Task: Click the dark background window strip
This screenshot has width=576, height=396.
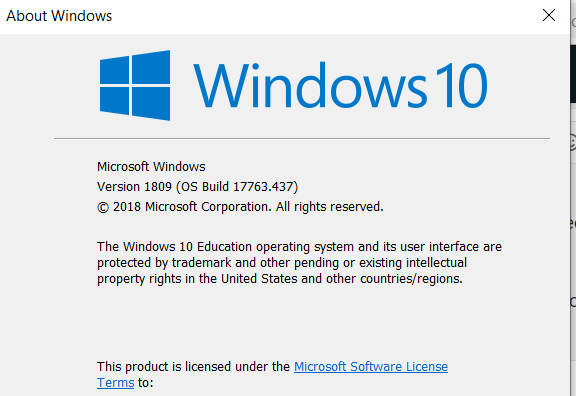Action: click(x=573, y=73)
